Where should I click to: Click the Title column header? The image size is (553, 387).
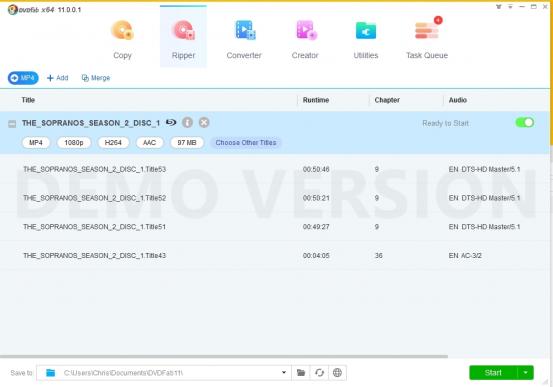(28, 100)
